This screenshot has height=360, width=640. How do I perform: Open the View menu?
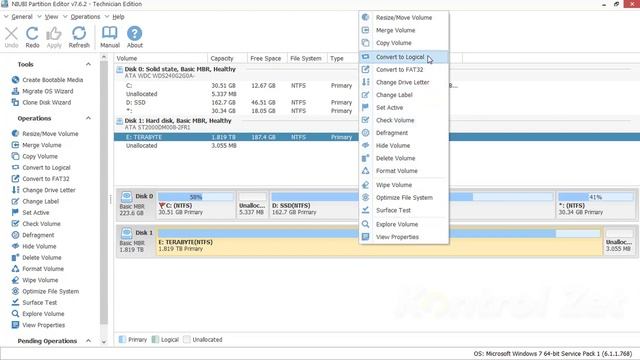pyautogui.click(x=51, y=17)
